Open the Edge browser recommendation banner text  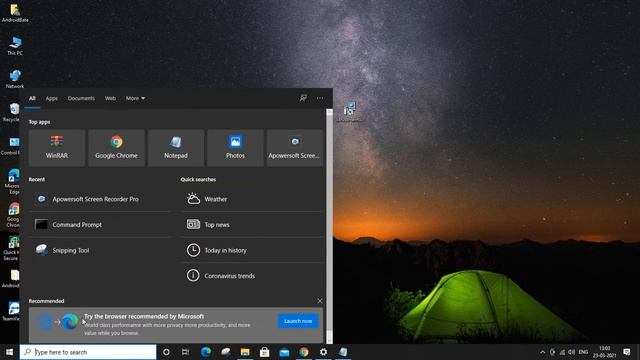(167, 324)
